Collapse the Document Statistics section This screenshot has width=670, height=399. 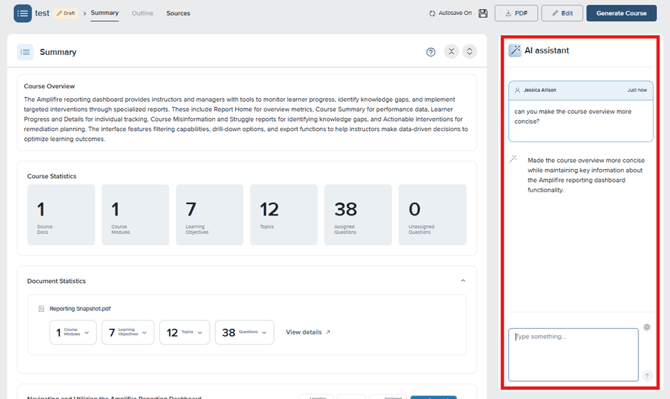point(463,281)
